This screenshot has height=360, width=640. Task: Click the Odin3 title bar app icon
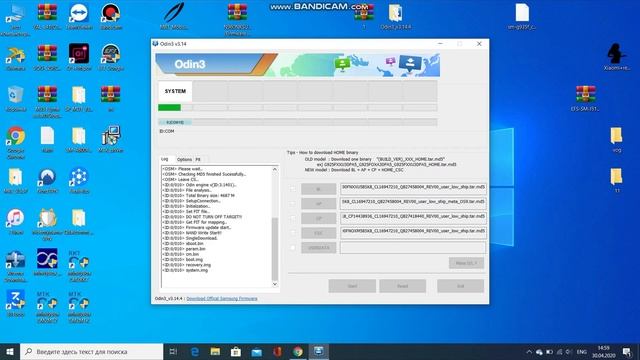[x=156, y=44]
